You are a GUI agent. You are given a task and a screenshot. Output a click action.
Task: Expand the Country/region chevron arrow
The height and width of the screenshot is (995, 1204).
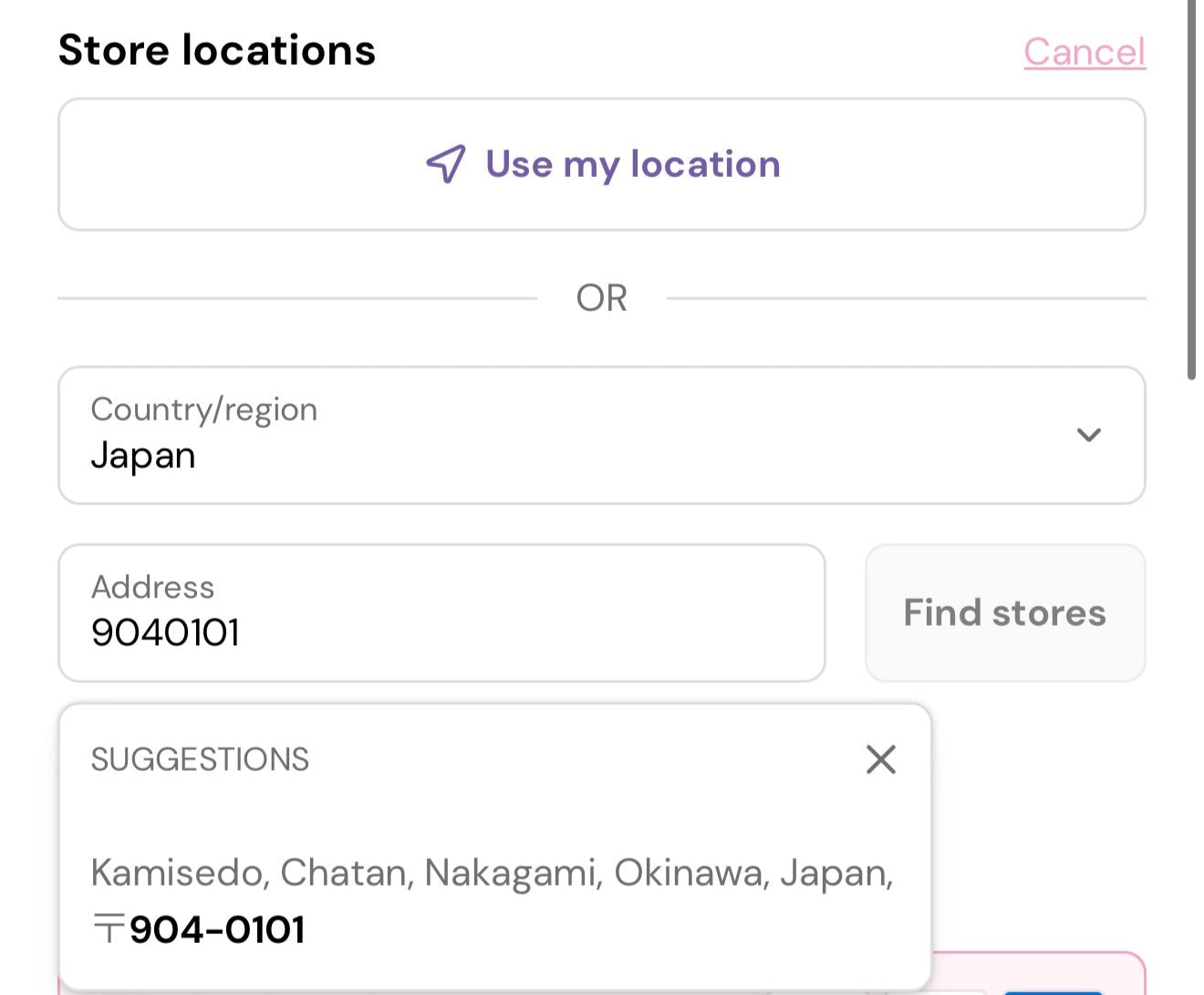(x=1088, y=435)
